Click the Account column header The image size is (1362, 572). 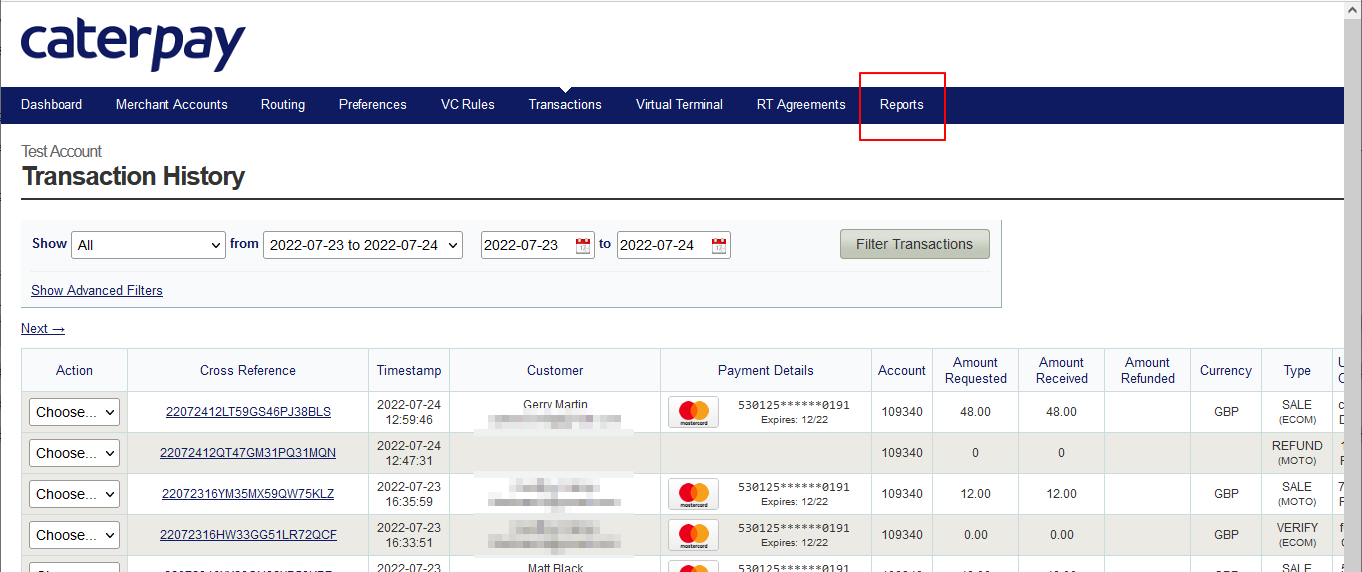pyautogui.click(x=902, y=370)
